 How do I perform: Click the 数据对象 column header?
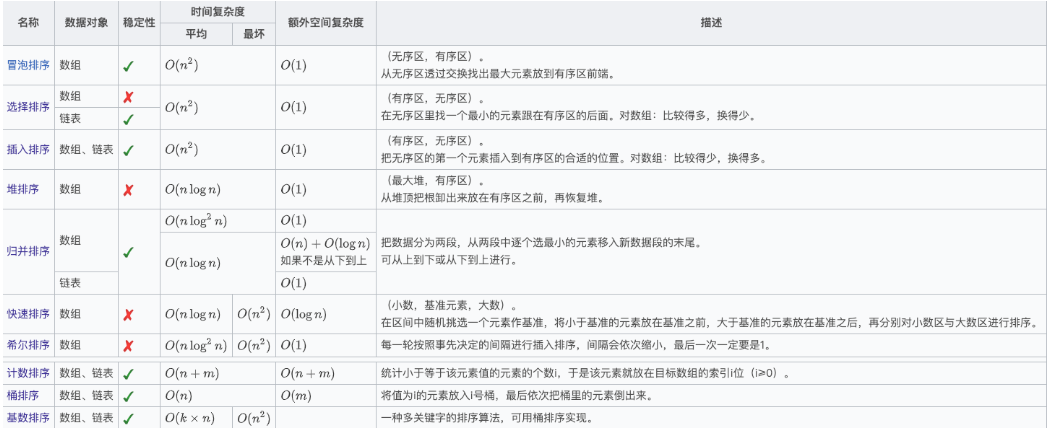pos(86,22)
